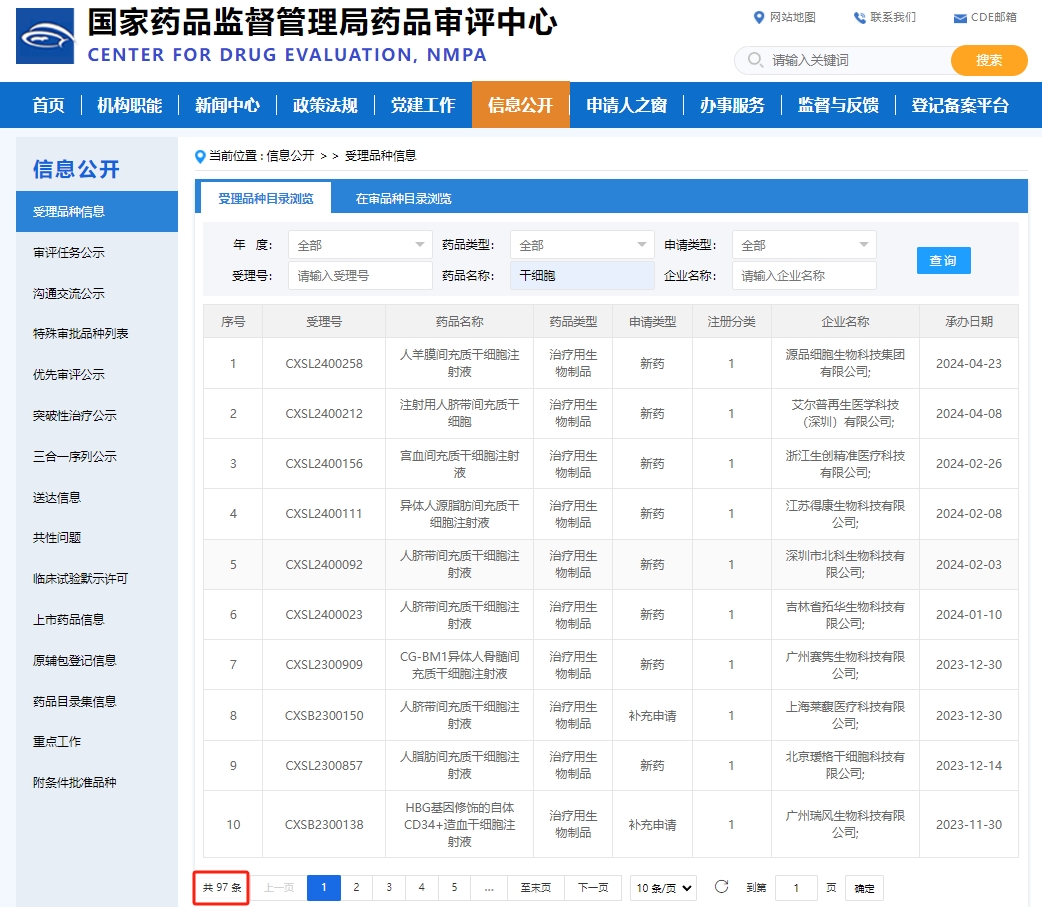Change page size using the 10条/页 dropdown
Viewport: 1042px width, 907px height.
point(664,887)
